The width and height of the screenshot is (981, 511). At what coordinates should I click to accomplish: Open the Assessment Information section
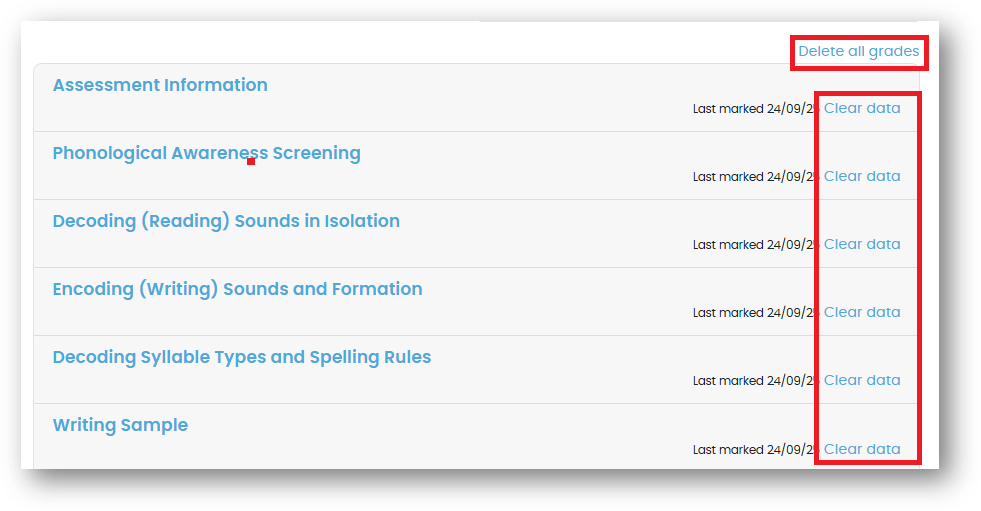[160, 85]
